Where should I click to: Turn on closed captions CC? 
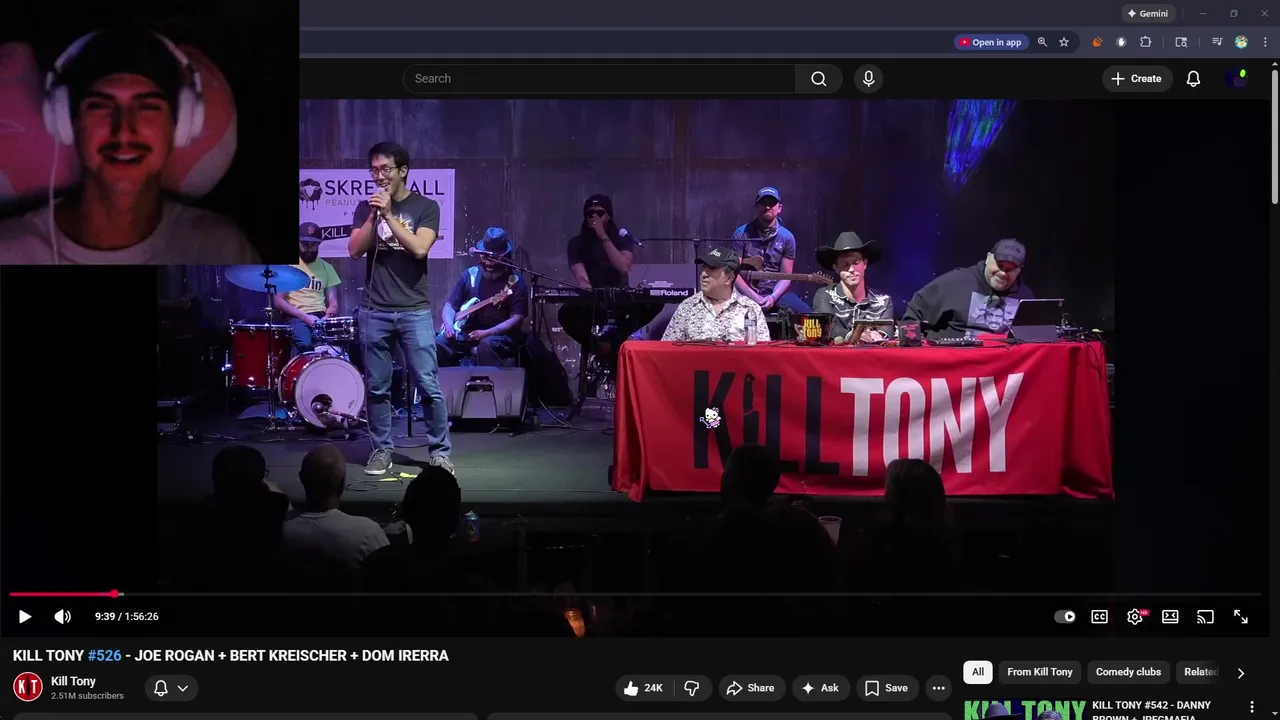click(x=1099, y=617)
